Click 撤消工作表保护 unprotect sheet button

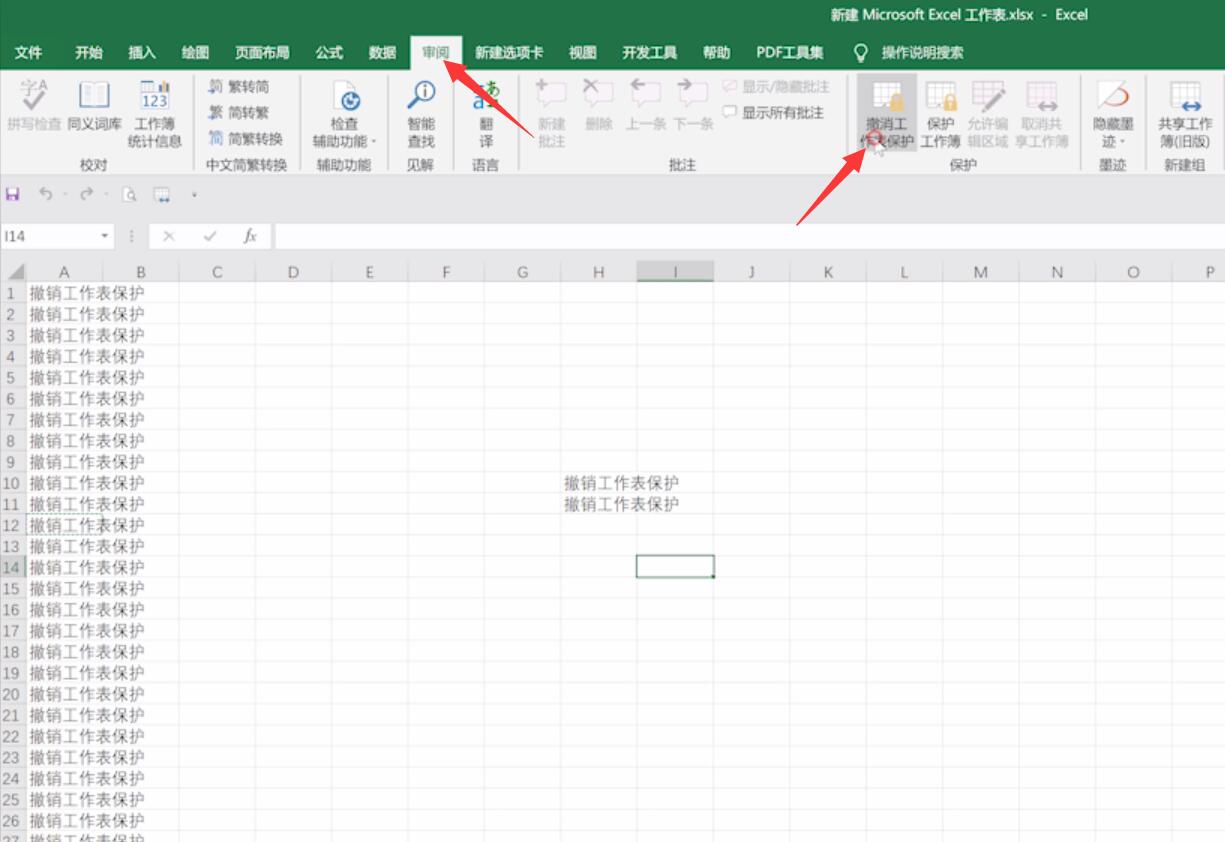pos(886,112)
